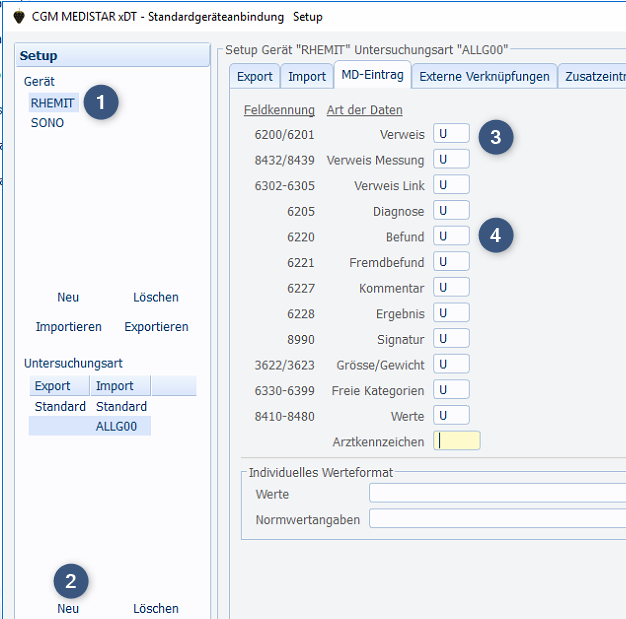Click the Verweis input field

coord(452,134)
